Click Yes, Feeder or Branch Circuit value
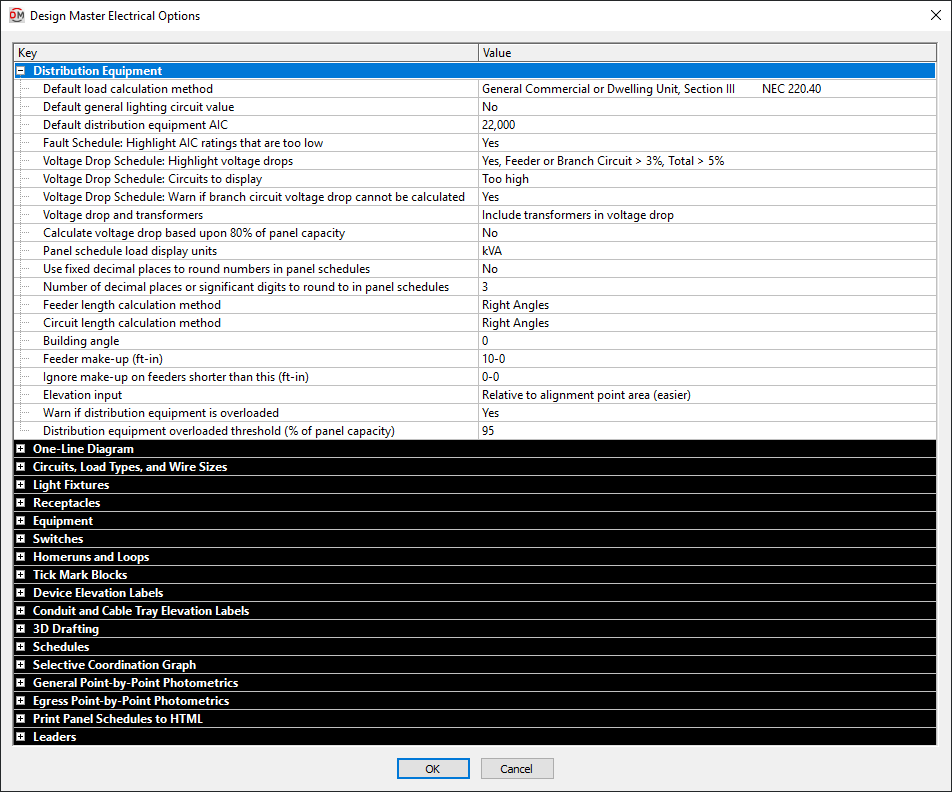The height and width of the screenshot is (792, 952). click(x=707, y=161)
